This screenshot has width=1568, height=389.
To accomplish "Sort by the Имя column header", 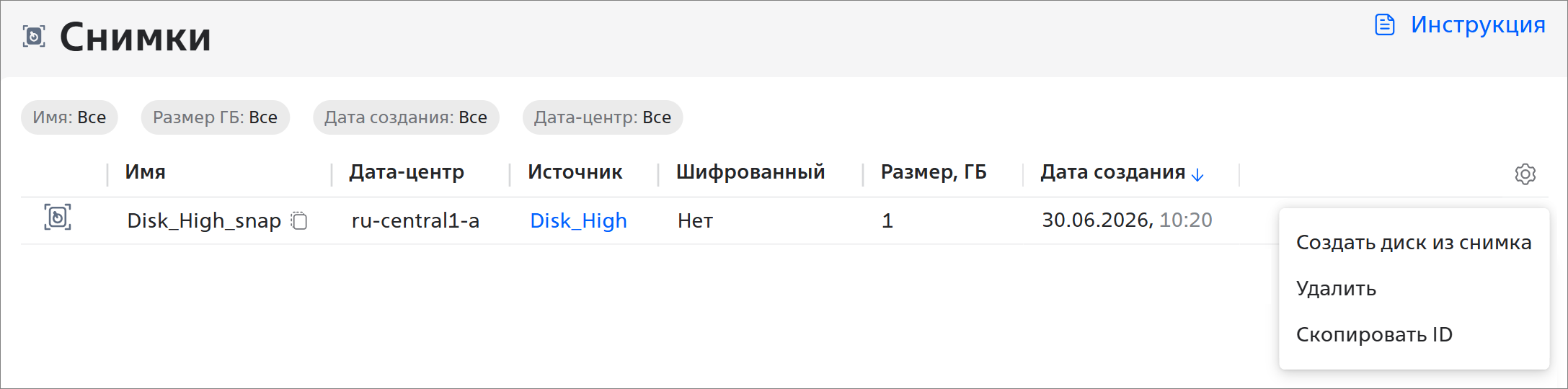I will coord(146,172).
